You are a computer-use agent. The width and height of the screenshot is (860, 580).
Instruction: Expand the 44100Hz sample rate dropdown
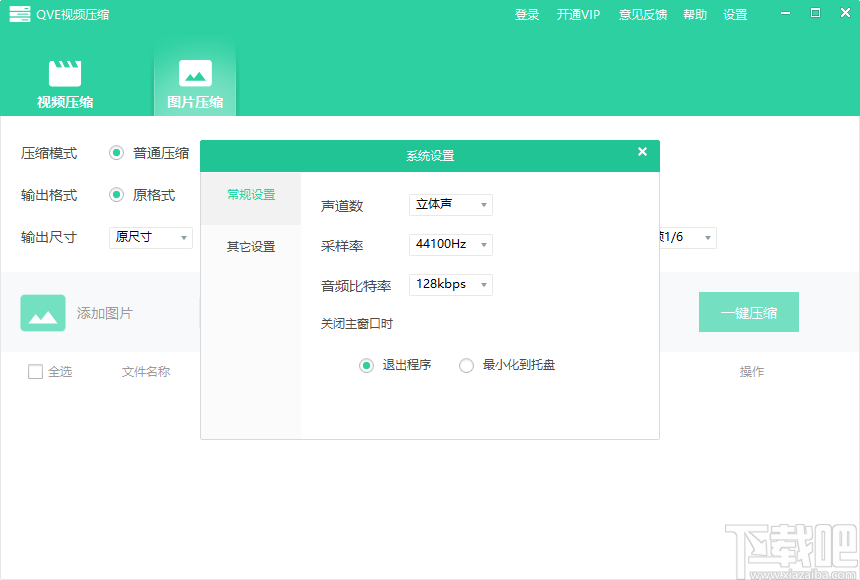tap(450, 244)
